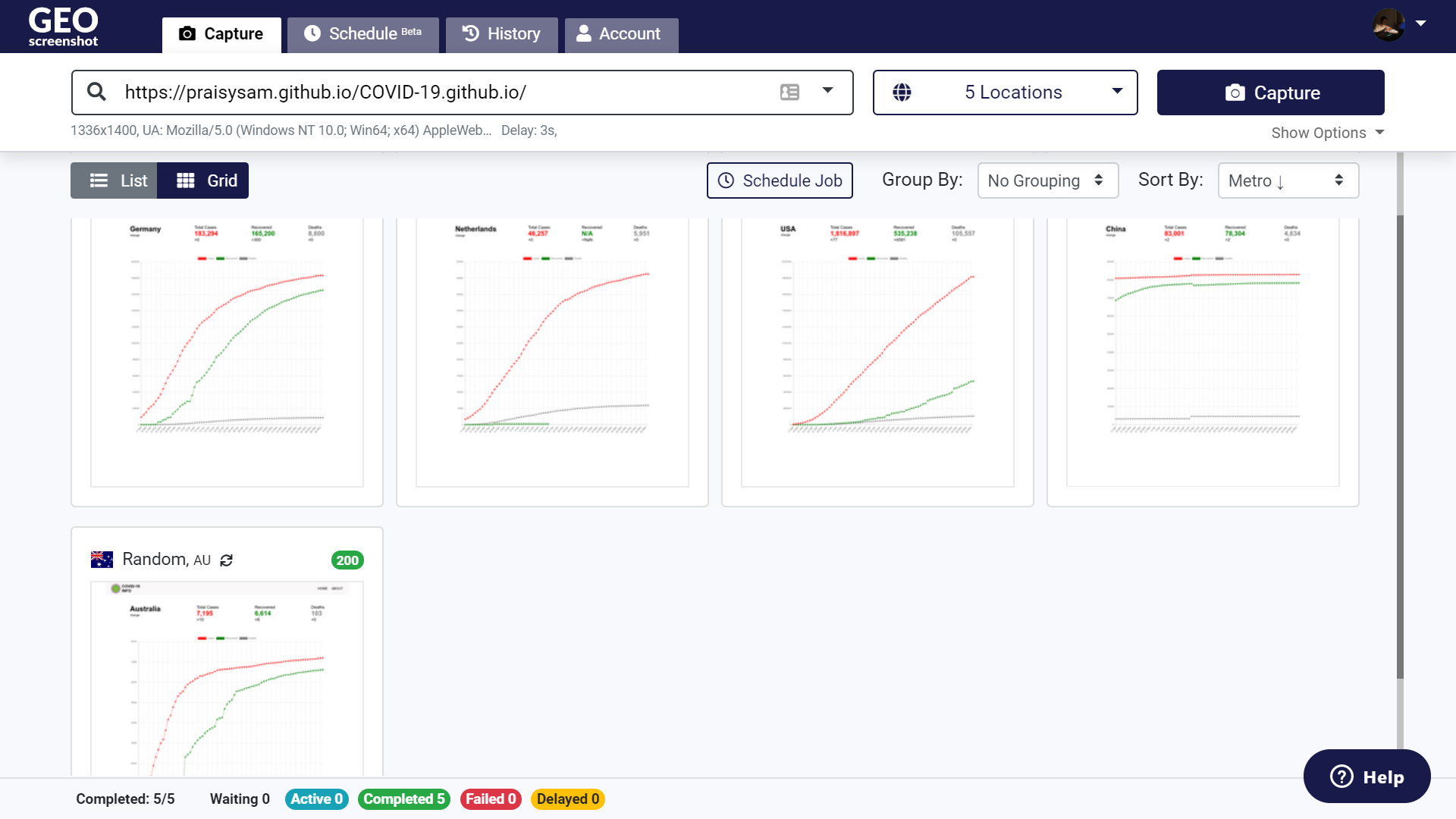Open the History tab
Screen dimensions: 1456x819
tap(501, 34)
